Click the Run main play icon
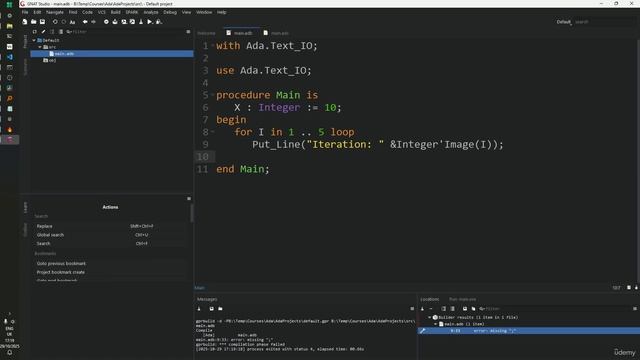 pos(150,22)
